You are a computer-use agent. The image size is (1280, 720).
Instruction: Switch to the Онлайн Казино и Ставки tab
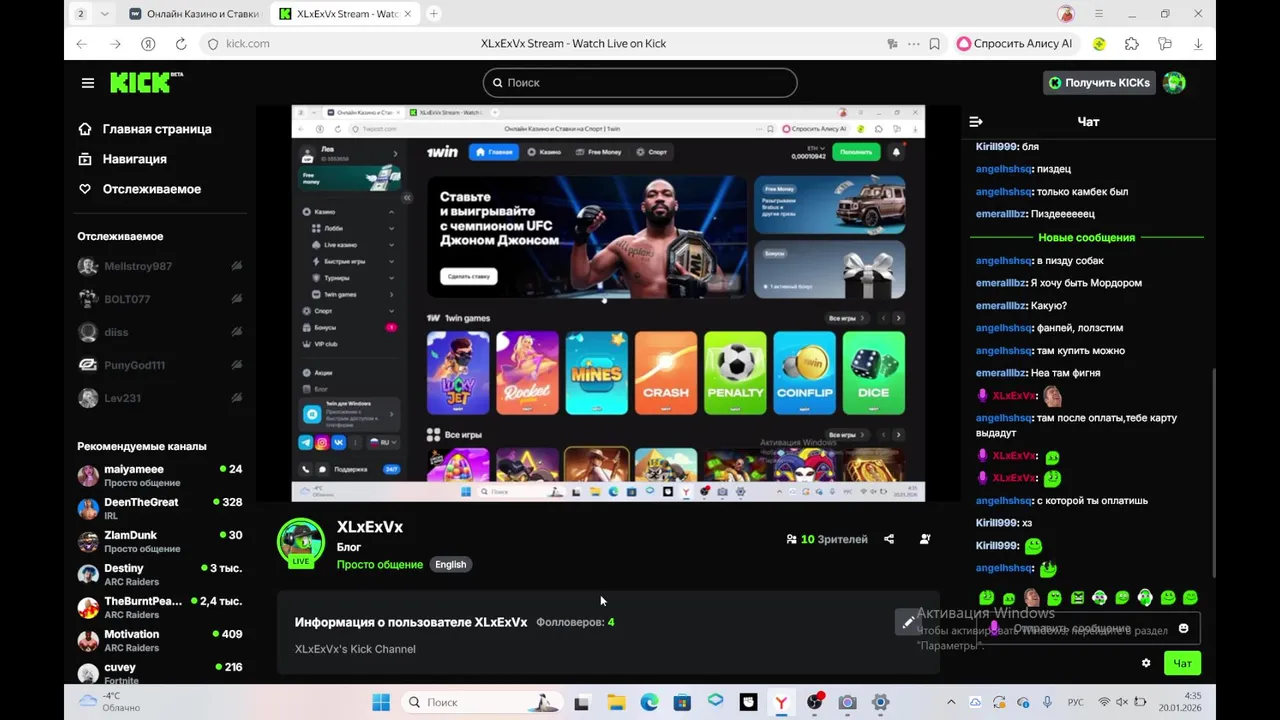[195, 14]
